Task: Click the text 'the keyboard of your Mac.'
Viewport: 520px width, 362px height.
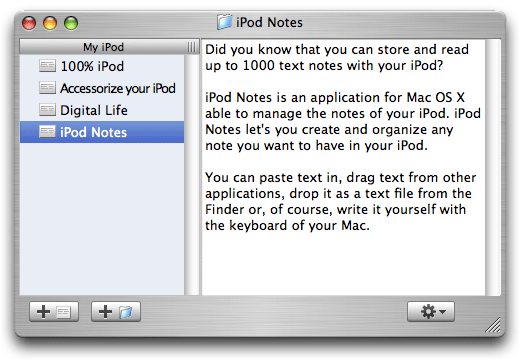Action: coord(287,226)
